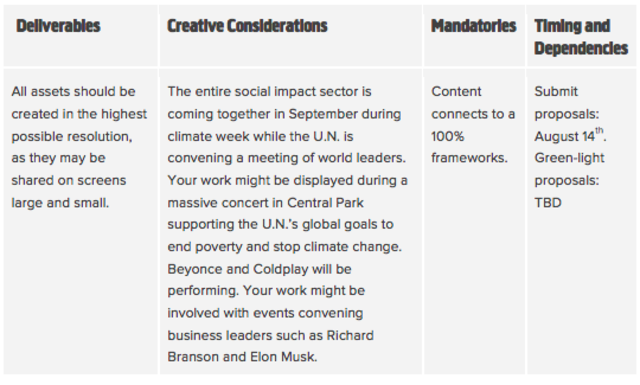
Task: Select the 'TBD' text
Action: pos(548,203)
